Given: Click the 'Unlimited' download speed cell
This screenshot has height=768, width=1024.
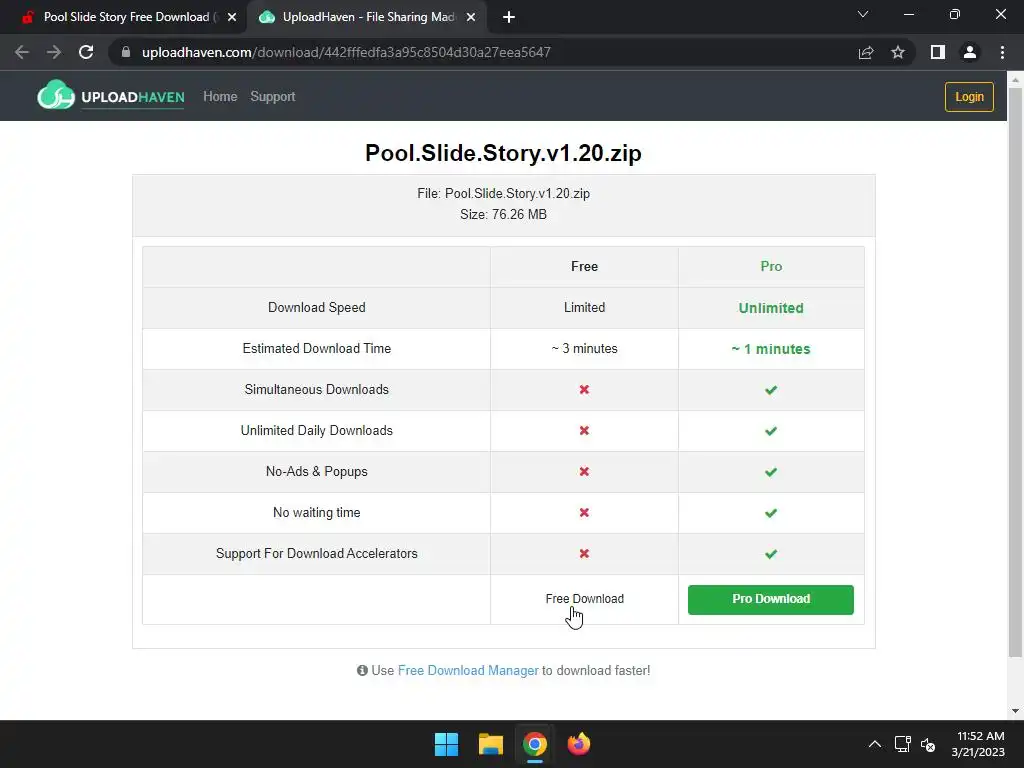Looking at the screenshot, I should [x=771, y=308].
